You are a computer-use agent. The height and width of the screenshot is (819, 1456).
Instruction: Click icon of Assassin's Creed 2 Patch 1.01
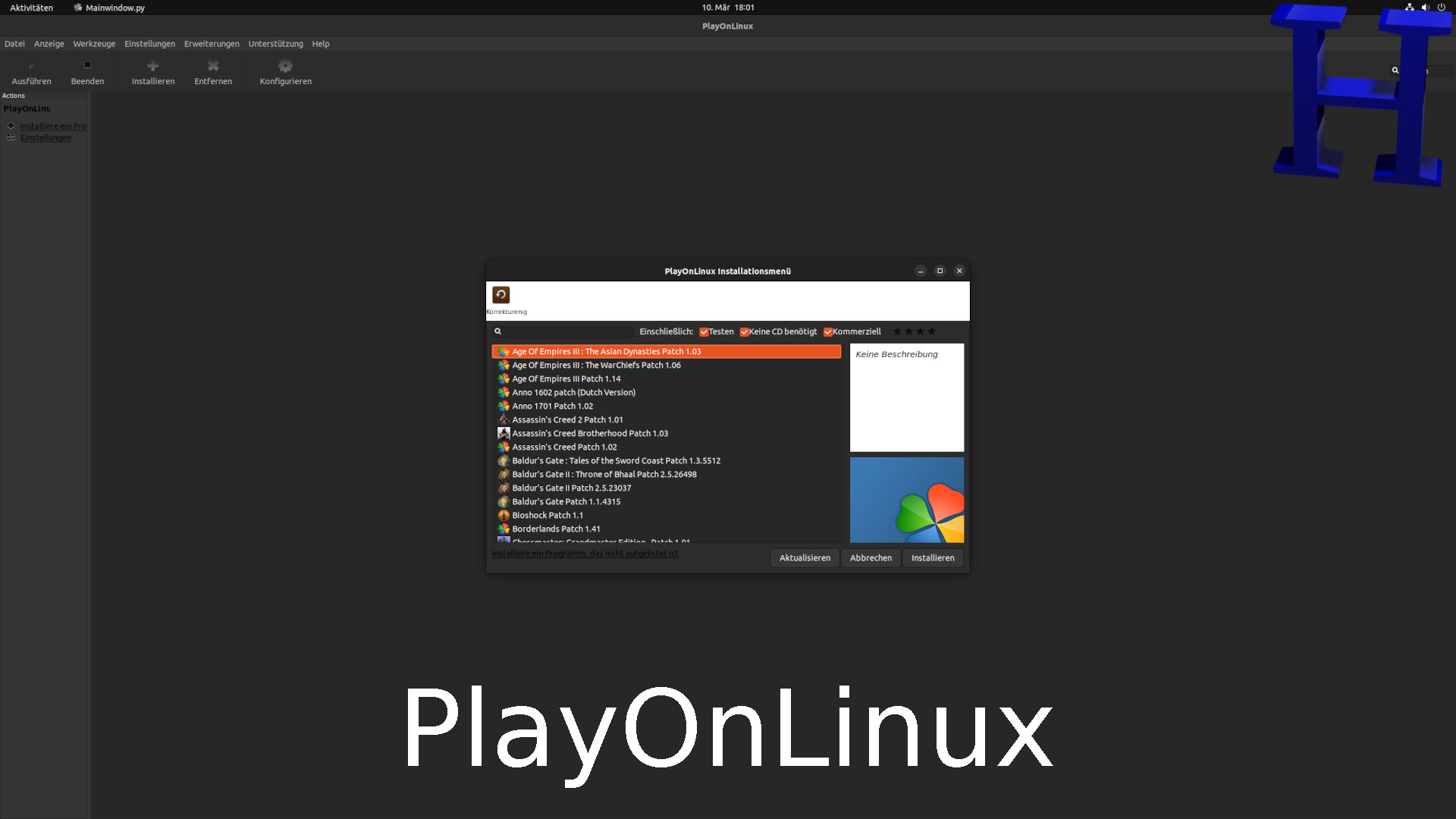click(504, 419)
